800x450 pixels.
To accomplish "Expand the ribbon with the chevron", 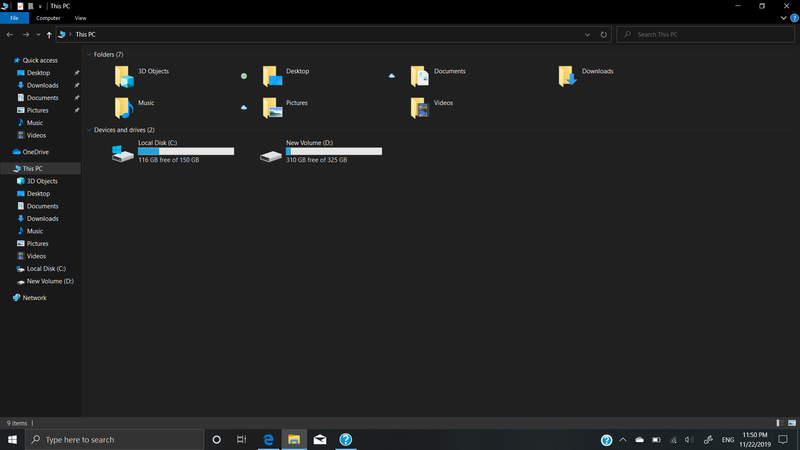I will pos(784,18).
